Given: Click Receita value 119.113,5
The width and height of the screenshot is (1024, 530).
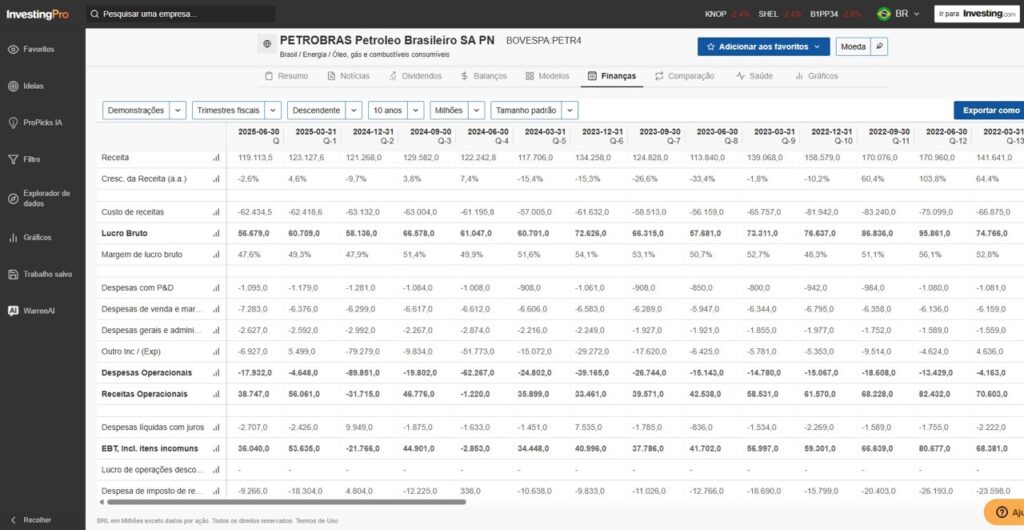Looking at the screenshot, I should click(x=254, y=157).
